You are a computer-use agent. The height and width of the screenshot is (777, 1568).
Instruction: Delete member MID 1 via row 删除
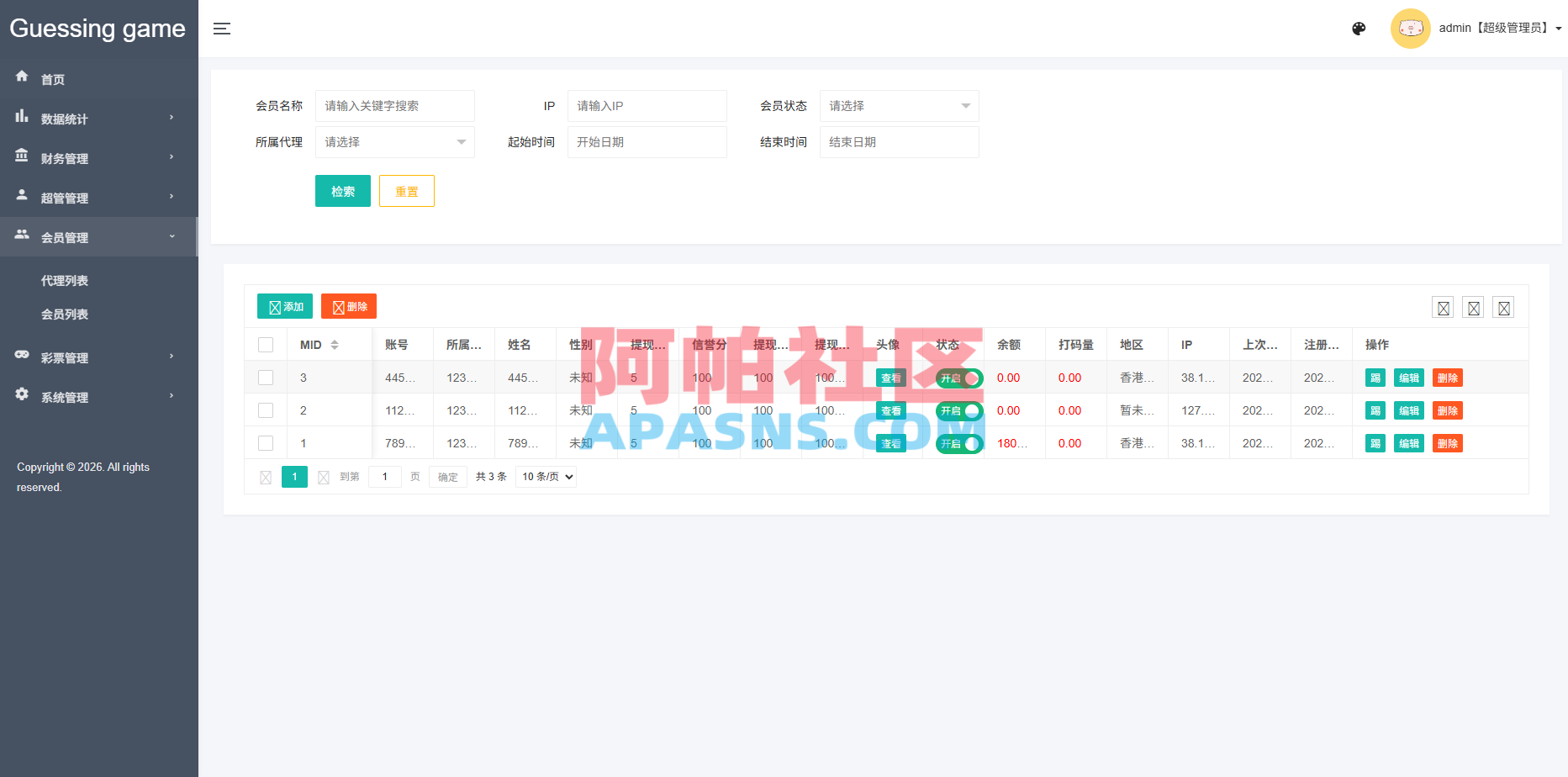click(x=1448, y=443)
